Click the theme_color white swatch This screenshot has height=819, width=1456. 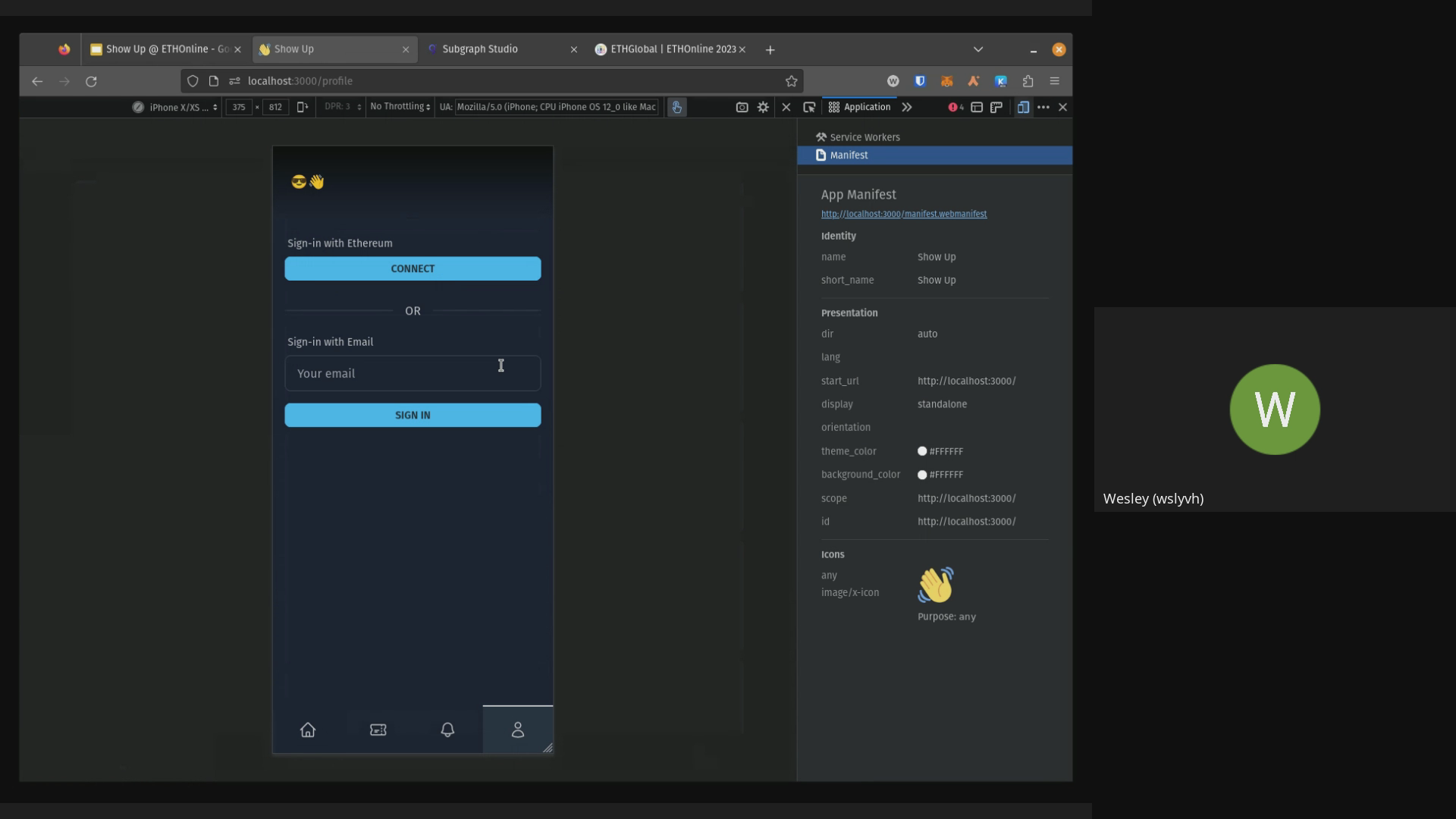pos(923,451)
